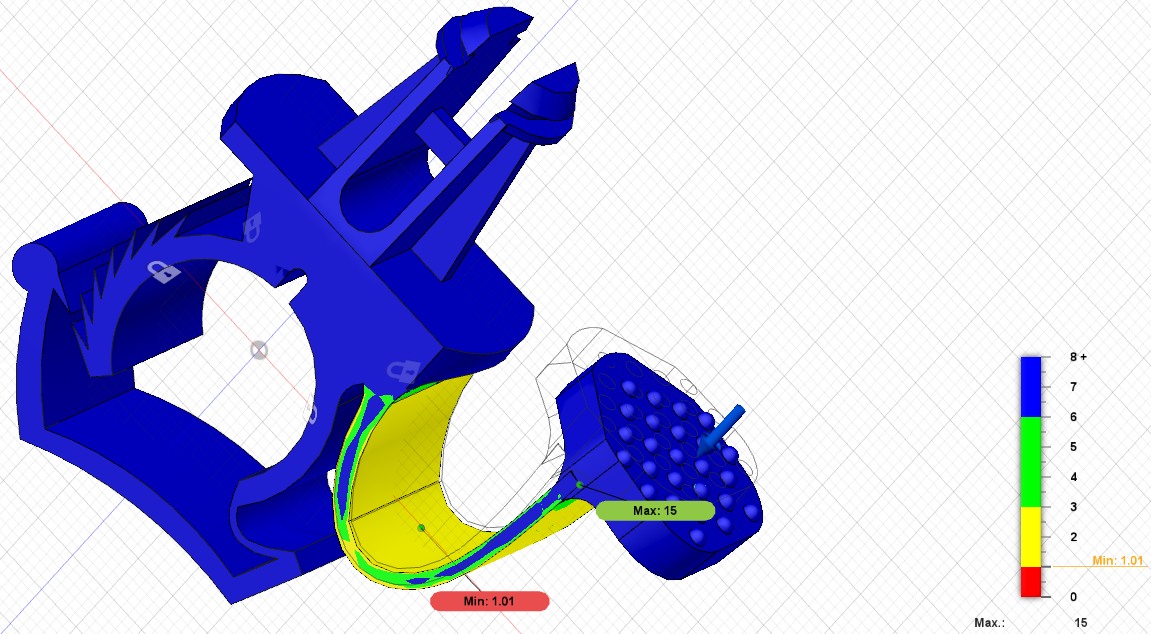
Task: Select the green band of the legend
Action: (1031, 462)
